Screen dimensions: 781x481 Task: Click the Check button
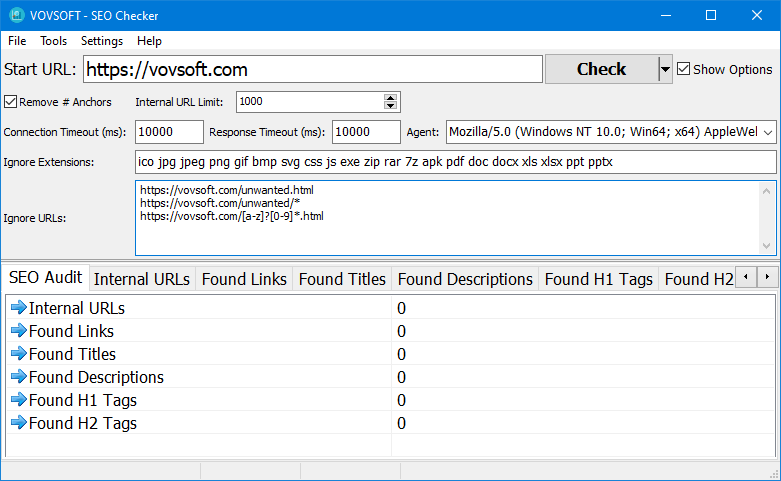(x=601, y=69)
